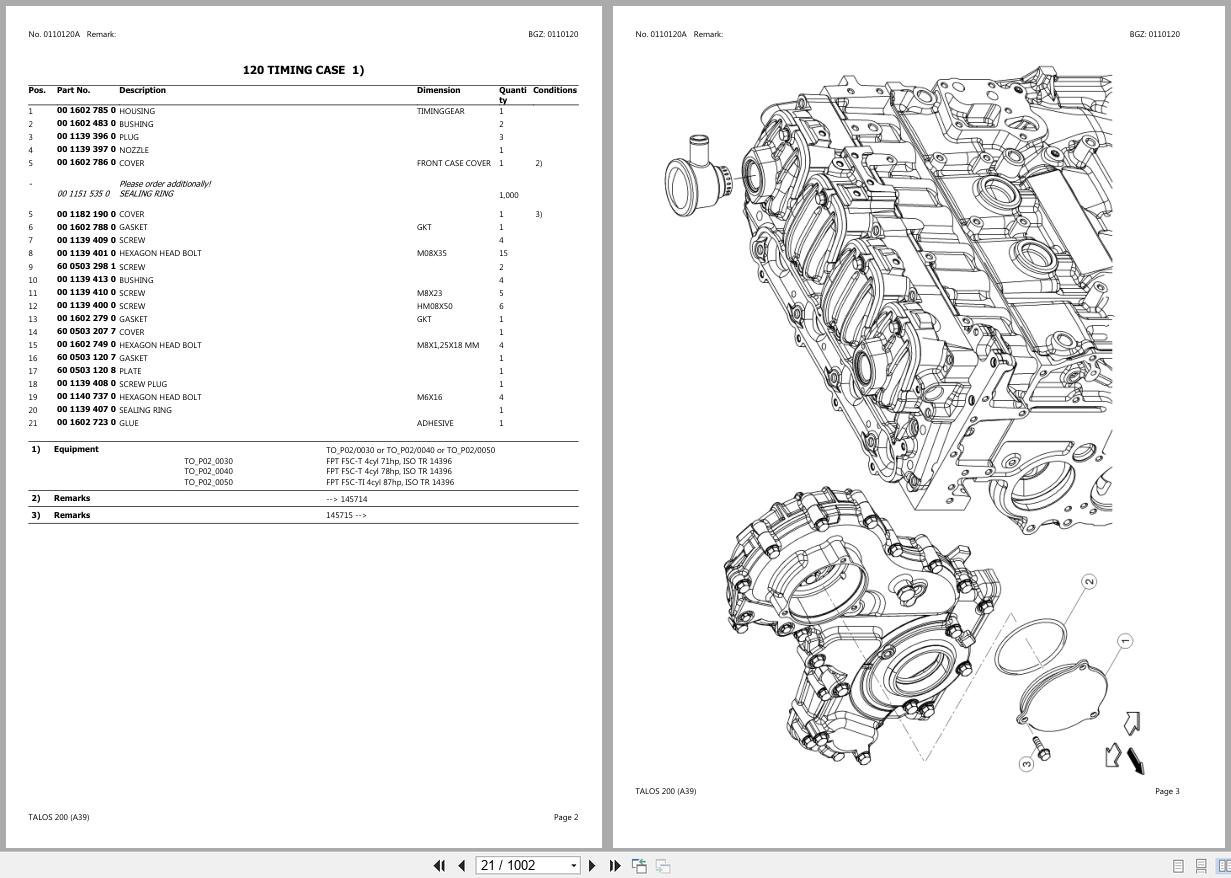The image size is (1231, 878).
Task: Click the remark text --> 145714
Action: pyautogui.click(x=346, y=499)
